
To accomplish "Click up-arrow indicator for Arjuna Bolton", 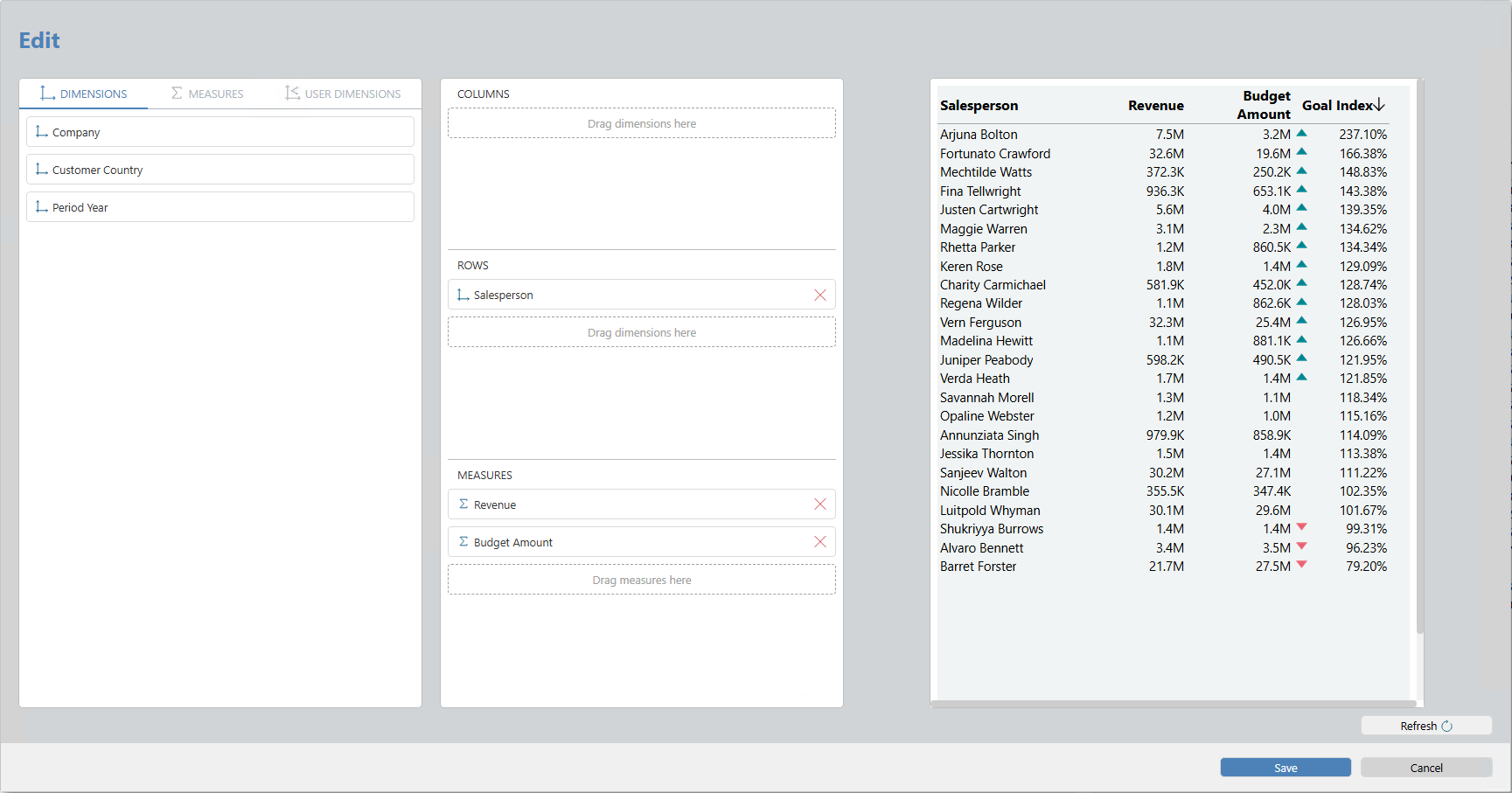I will pyautogui.click(x=1301, y=134).
